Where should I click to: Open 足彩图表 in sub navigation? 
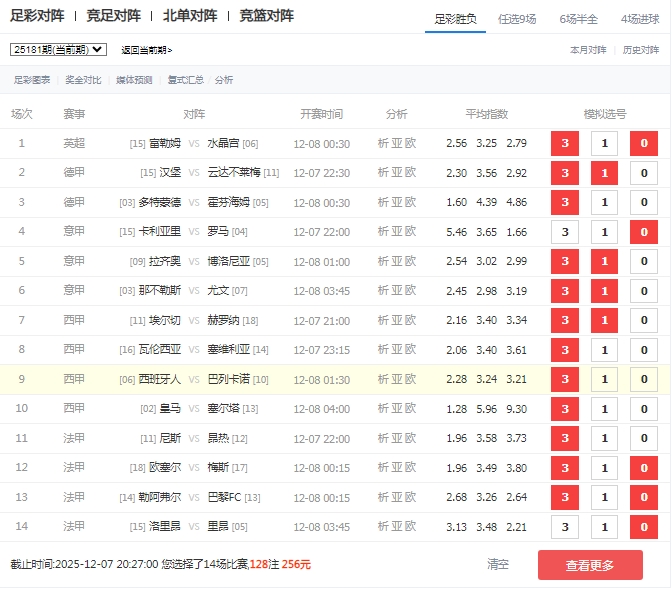31,80
